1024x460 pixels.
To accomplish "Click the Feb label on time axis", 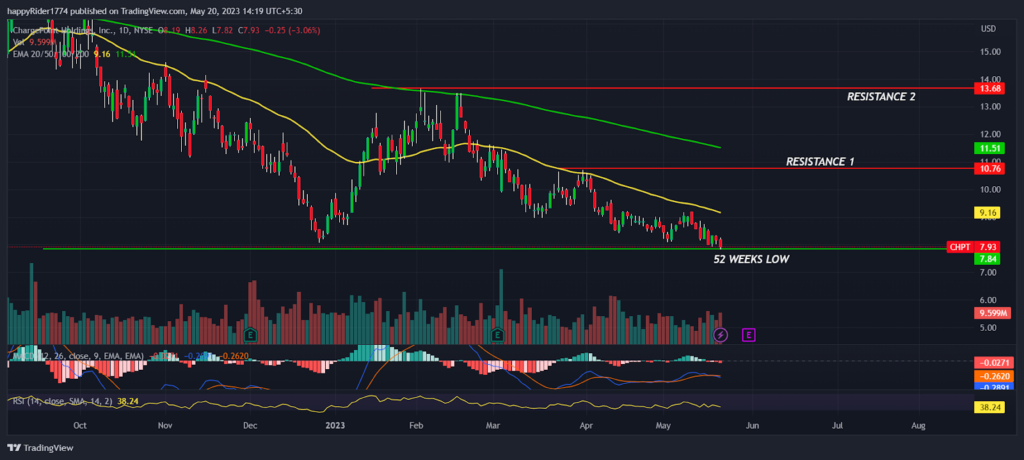I will click(x=416, y=425).
